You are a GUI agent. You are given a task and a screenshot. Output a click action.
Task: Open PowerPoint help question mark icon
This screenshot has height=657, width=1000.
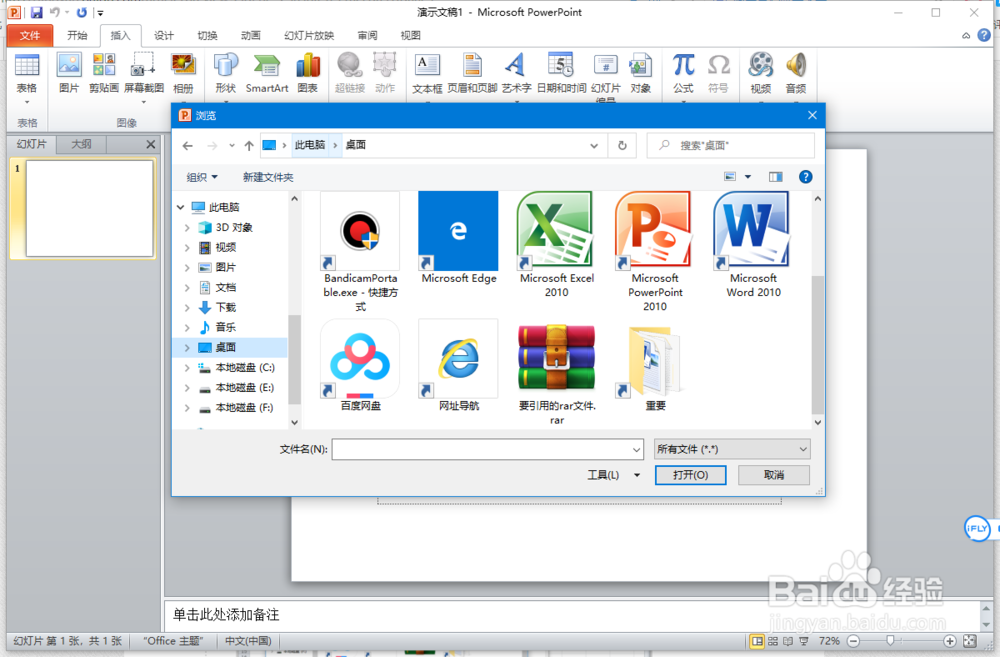(x=984, y=35)
